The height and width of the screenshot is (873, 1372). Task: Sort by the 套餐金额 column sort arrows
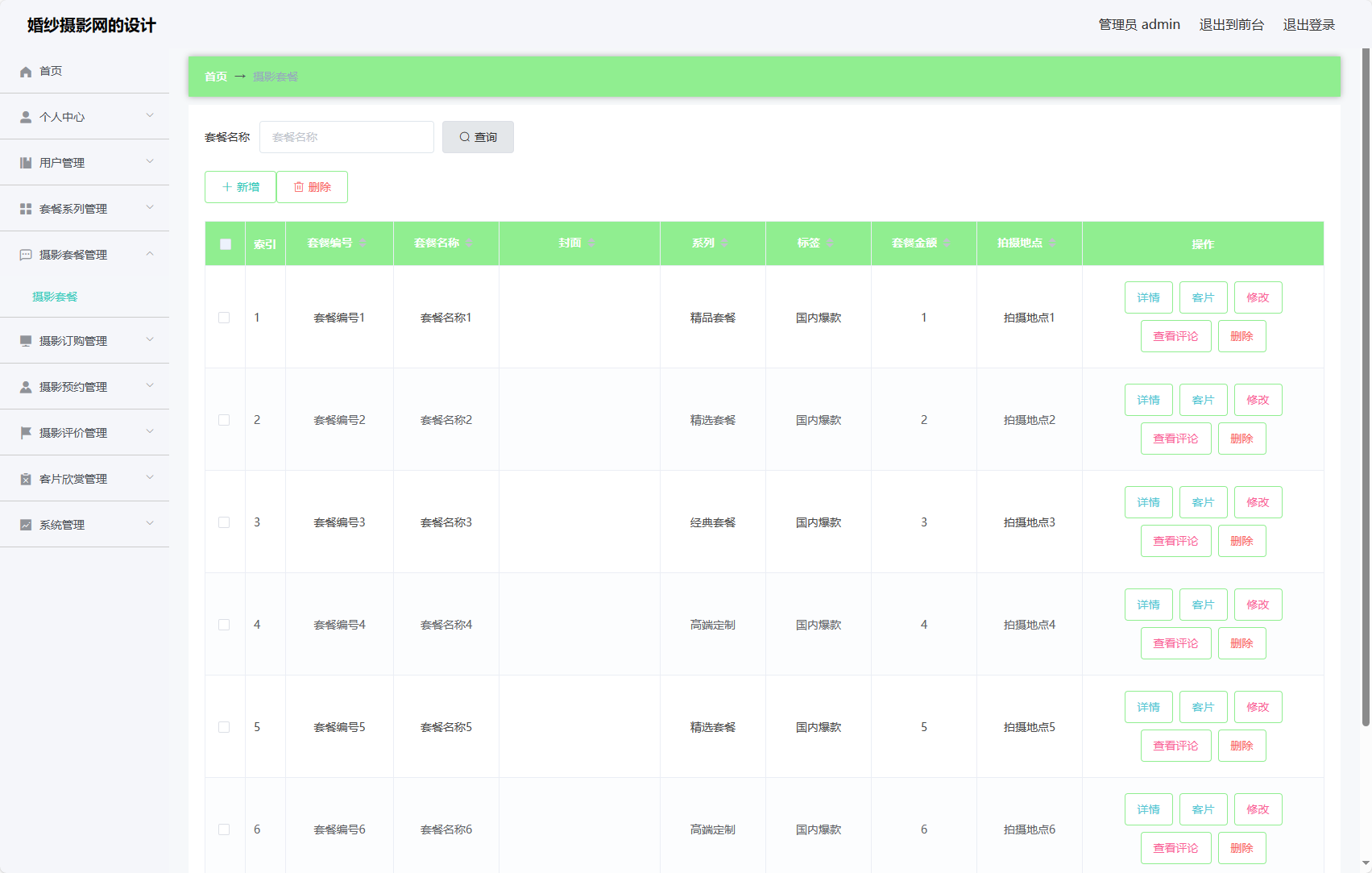[x=947, y=243]
